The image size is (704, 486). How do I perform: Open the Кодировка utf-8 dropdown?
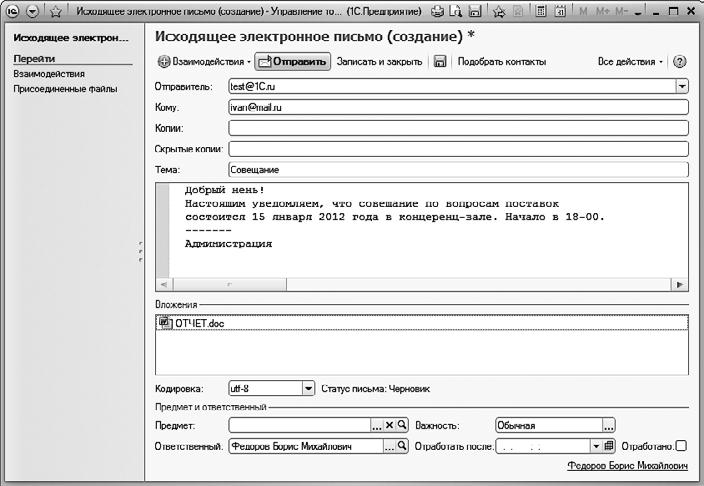[x=308, y=388]
